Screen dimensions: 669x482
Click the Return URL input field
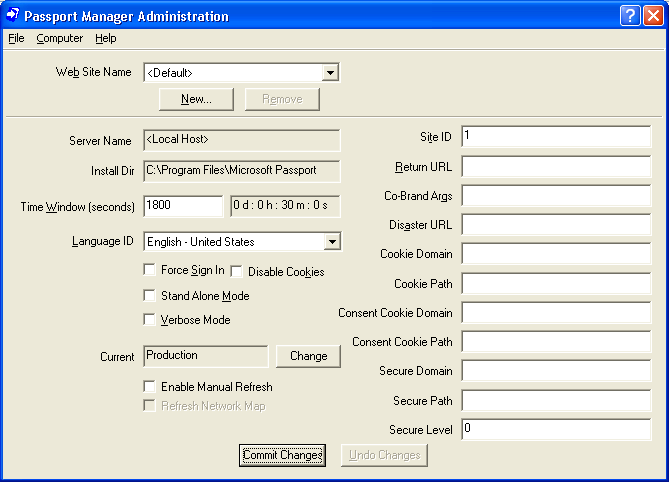(x=556, y=166)
